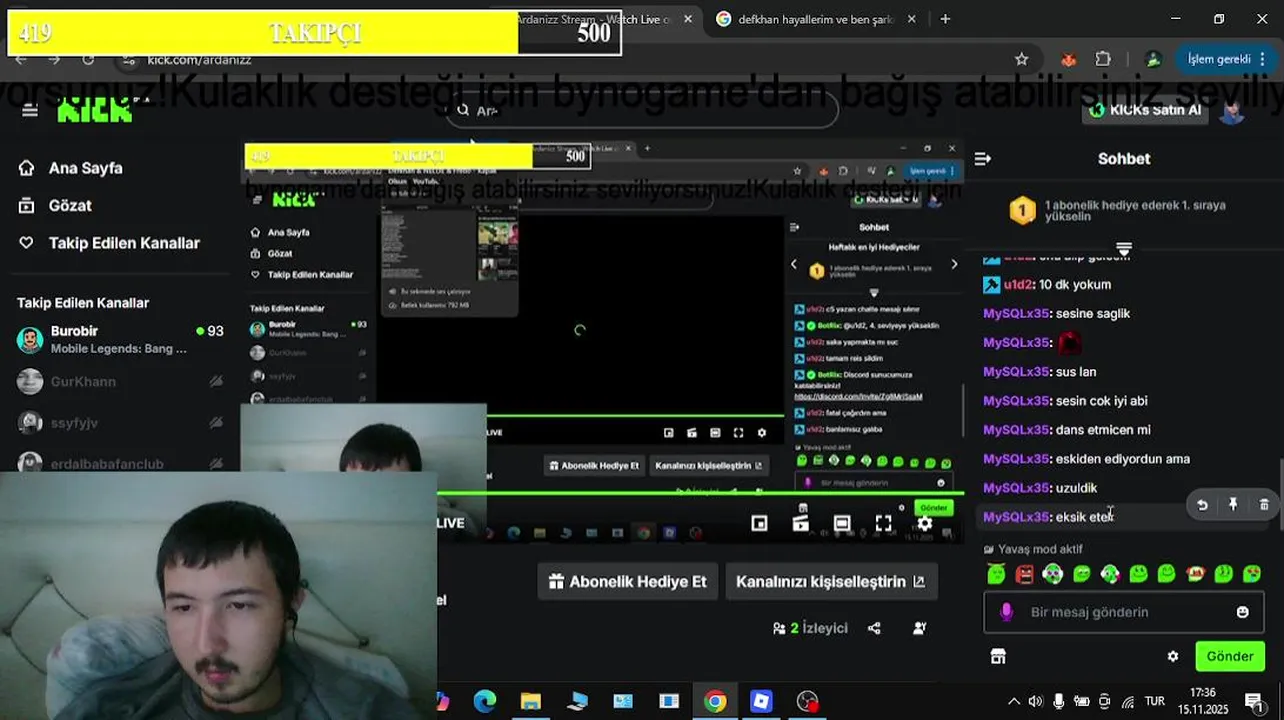
Task: Send the message with Gönder button
Action: [1230, 657]
